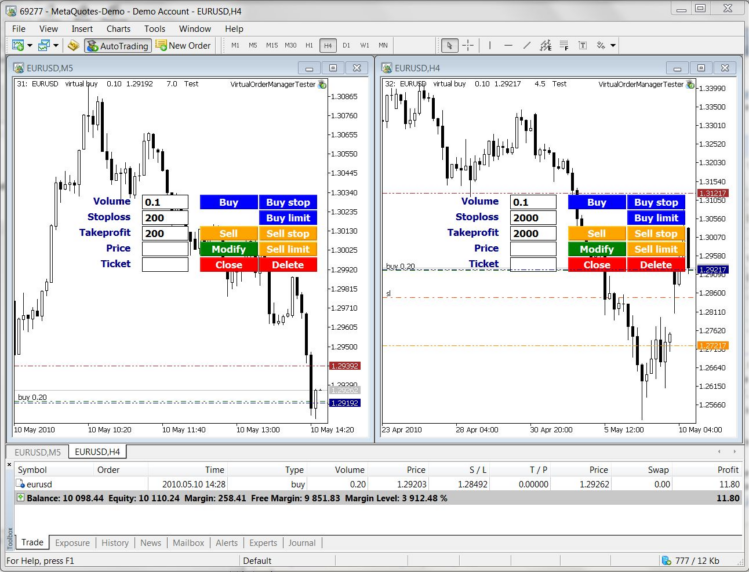The height and width of the screenshot is (572, 749).
Task: Click the Takeprofit field in the H4 chart panel
Action: [x=534, y=234]
